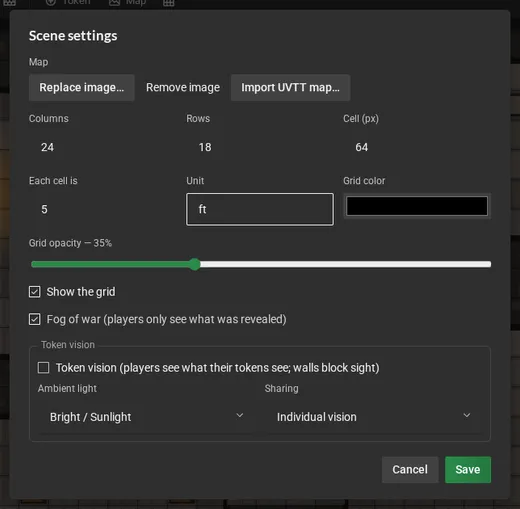The width and height of the screenshot is (520, 509).
Task: Edit the Rows field showing 18
Action: [x=260, y=147]
